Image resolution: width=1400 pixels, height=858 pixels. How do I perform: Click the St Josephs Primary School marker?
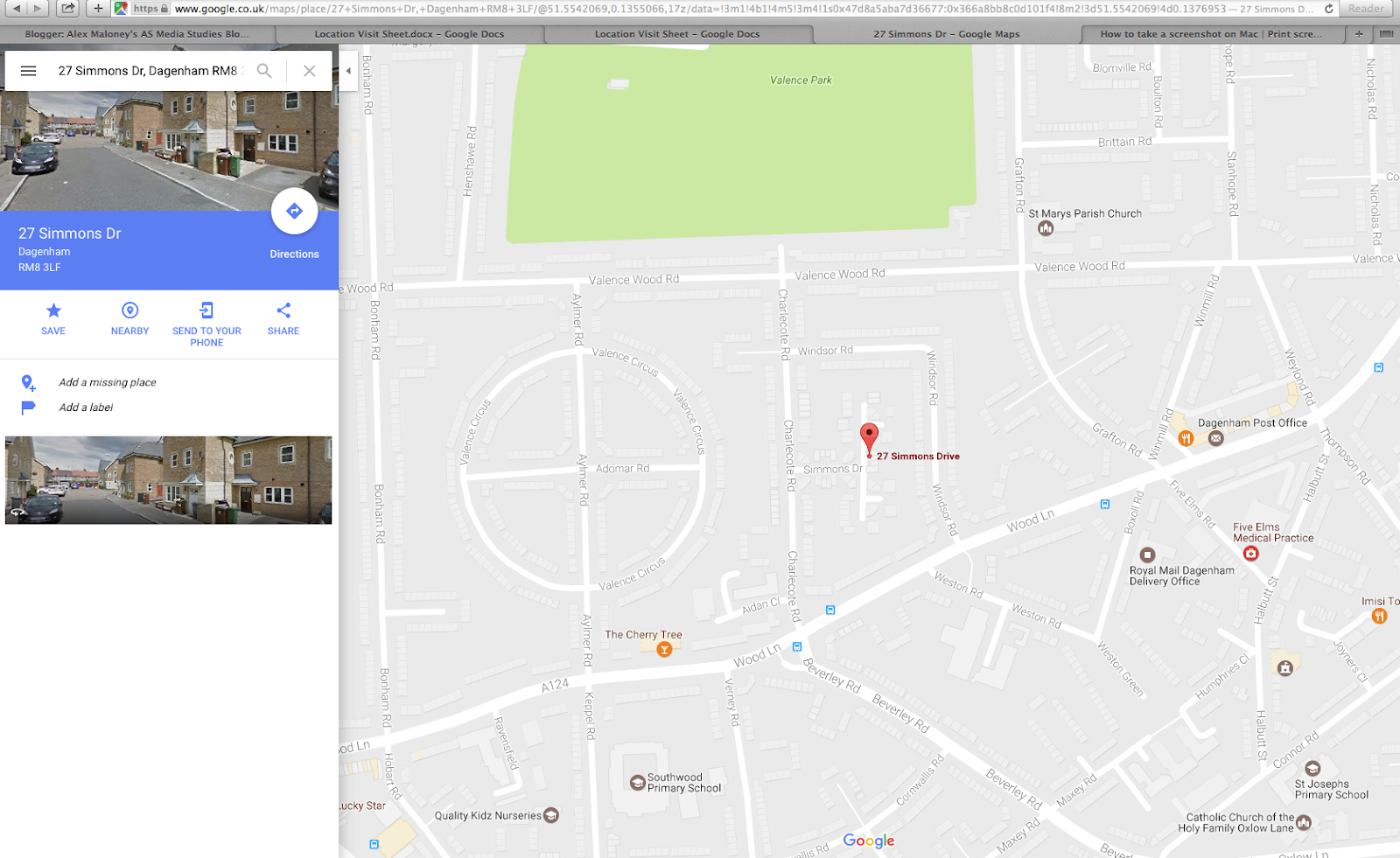(1312, 769)
